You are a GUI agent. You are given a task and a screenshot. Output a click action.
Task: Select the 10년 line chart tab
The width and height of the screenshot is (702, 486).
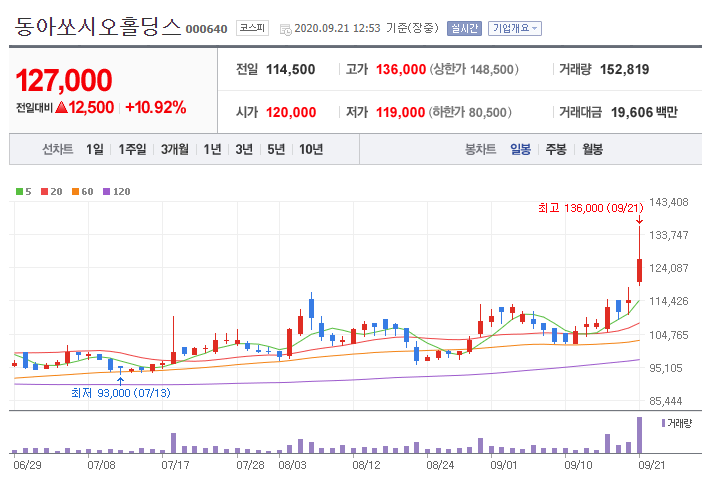point(311,149)
